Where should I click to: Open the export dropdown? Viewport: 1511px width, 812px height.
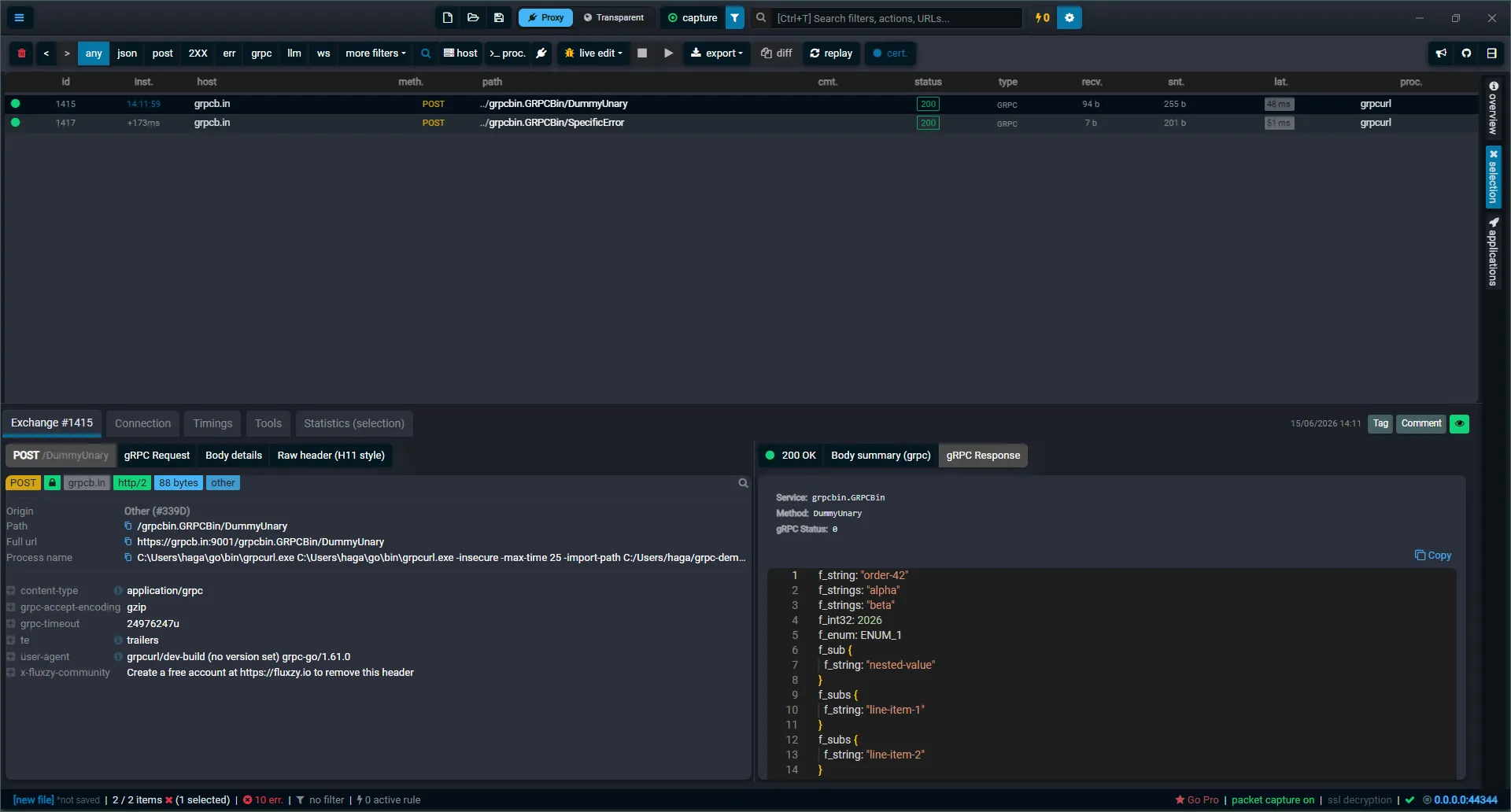click(x=716, y=53)
